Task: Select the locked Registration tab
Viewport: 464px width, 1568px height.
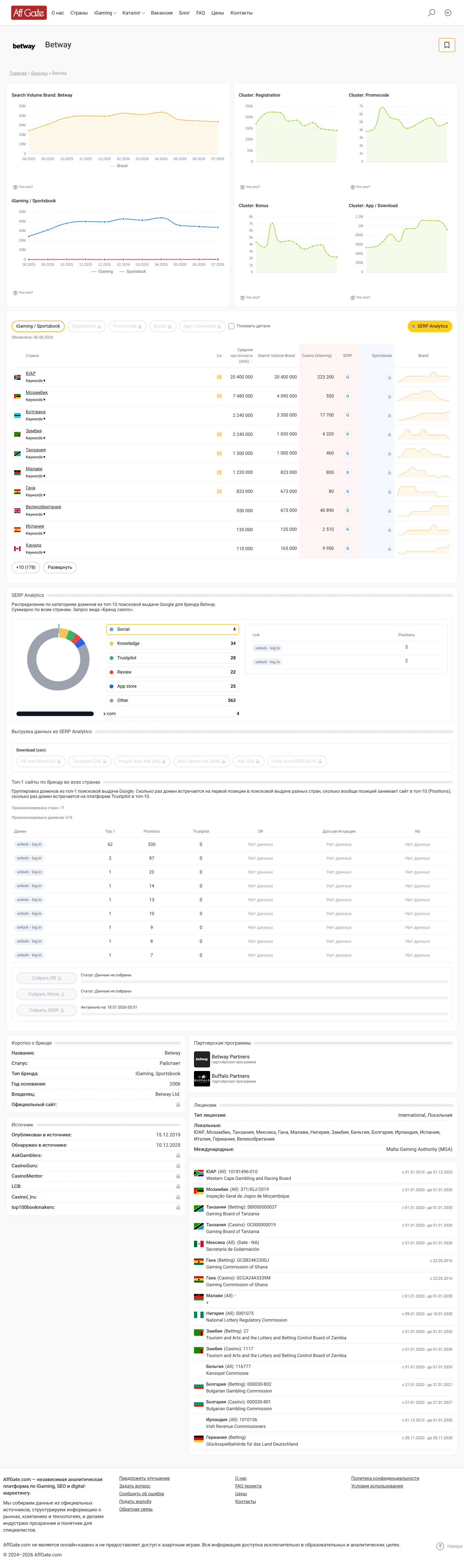Action: tap(86, 326)
